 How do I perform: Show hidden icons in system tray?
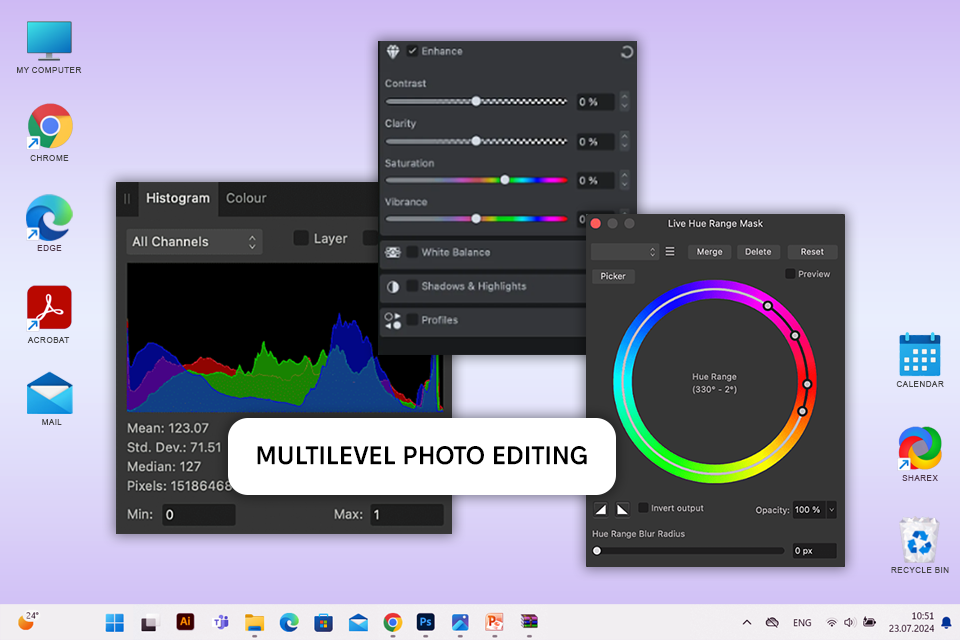pyautogui.click(x=746, y=623)
